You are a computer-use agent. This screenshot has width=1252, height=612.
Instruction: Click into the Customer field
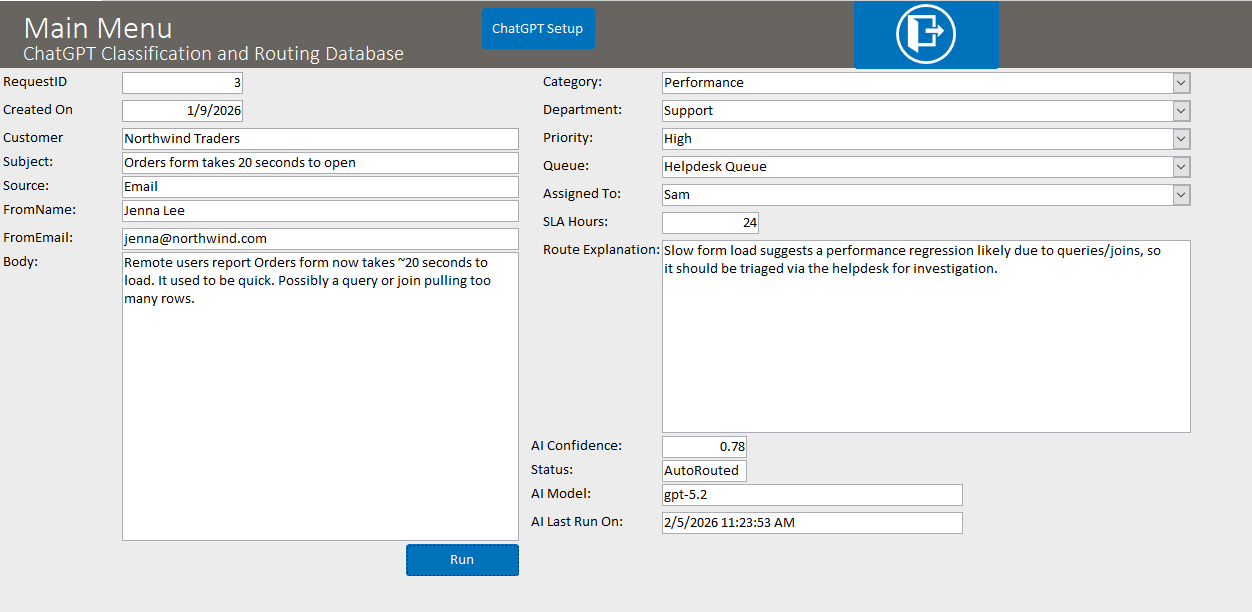[320, 139]
